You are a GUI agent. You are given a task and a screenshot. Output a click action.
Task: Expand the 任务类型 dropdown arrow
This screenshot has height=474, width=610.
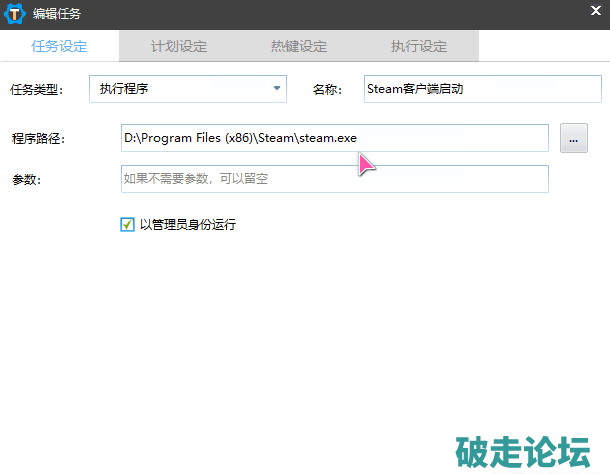pos(277,89)
